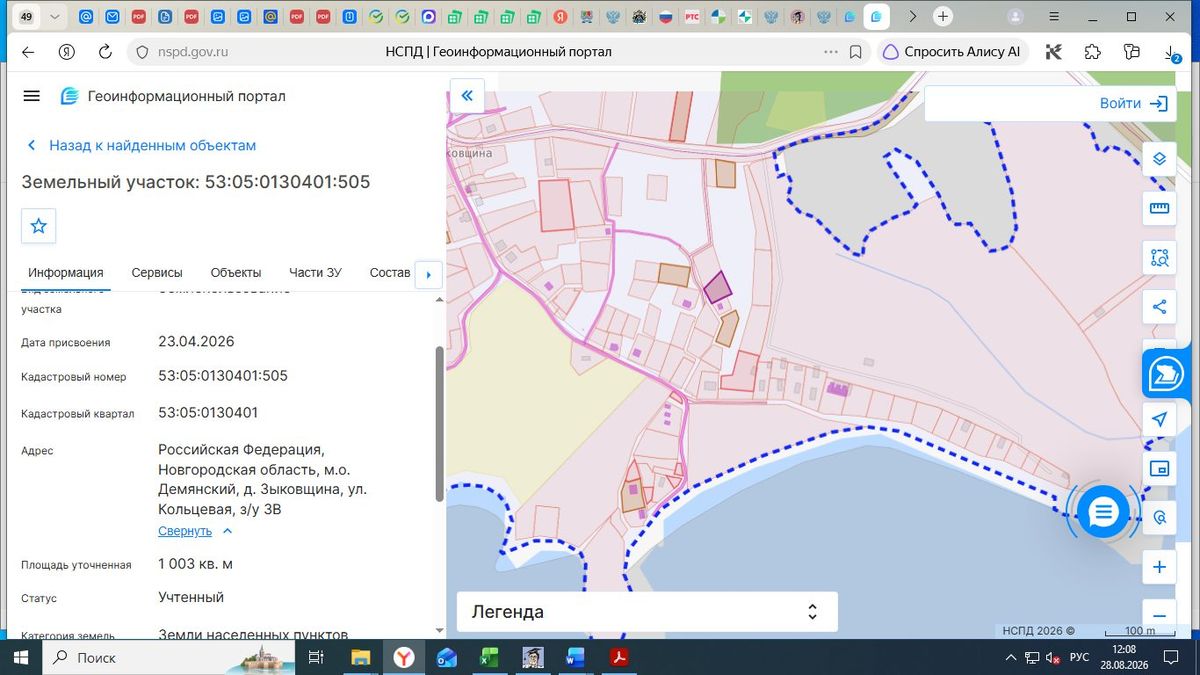Open the browser downloads arrow
The image size is (1200, 675).
1170,52
